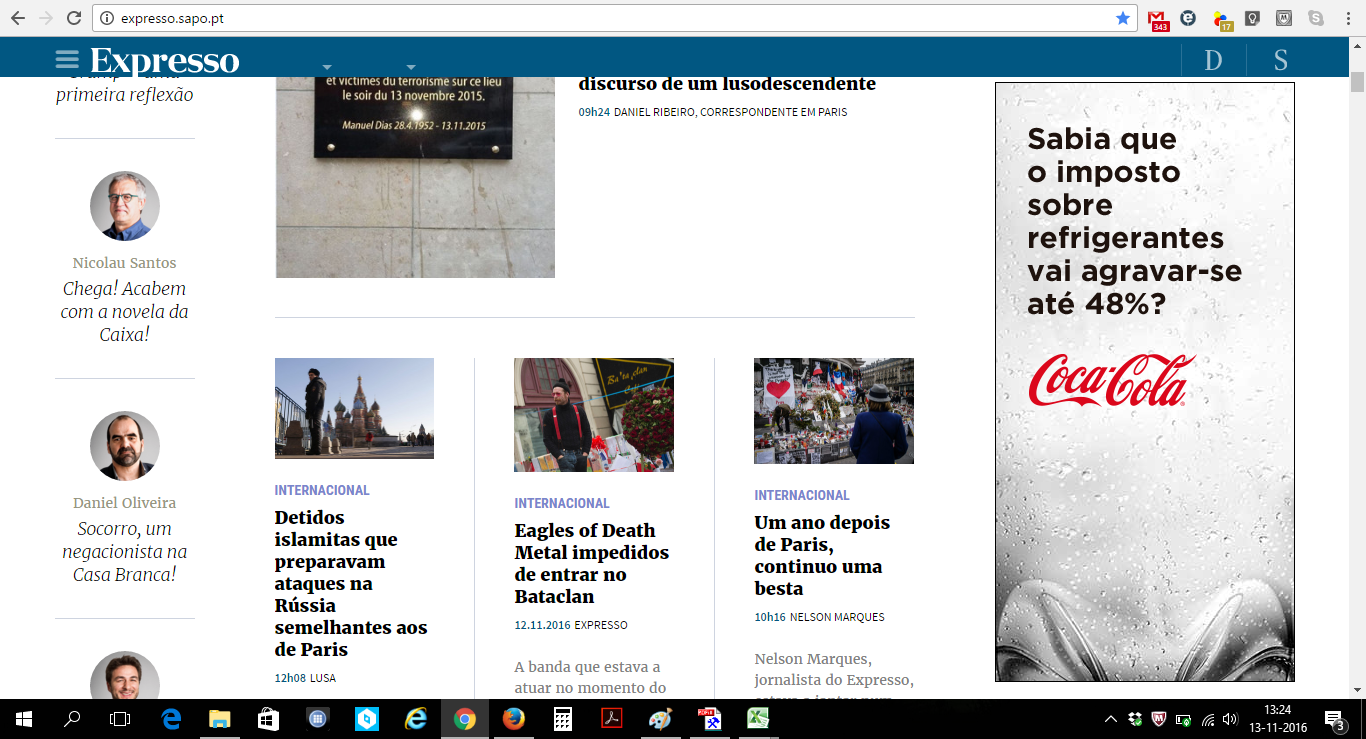This screenshot has height=739, width=1366.
Task: Open File Explorer from the taskbar
Action: point(219,719)
